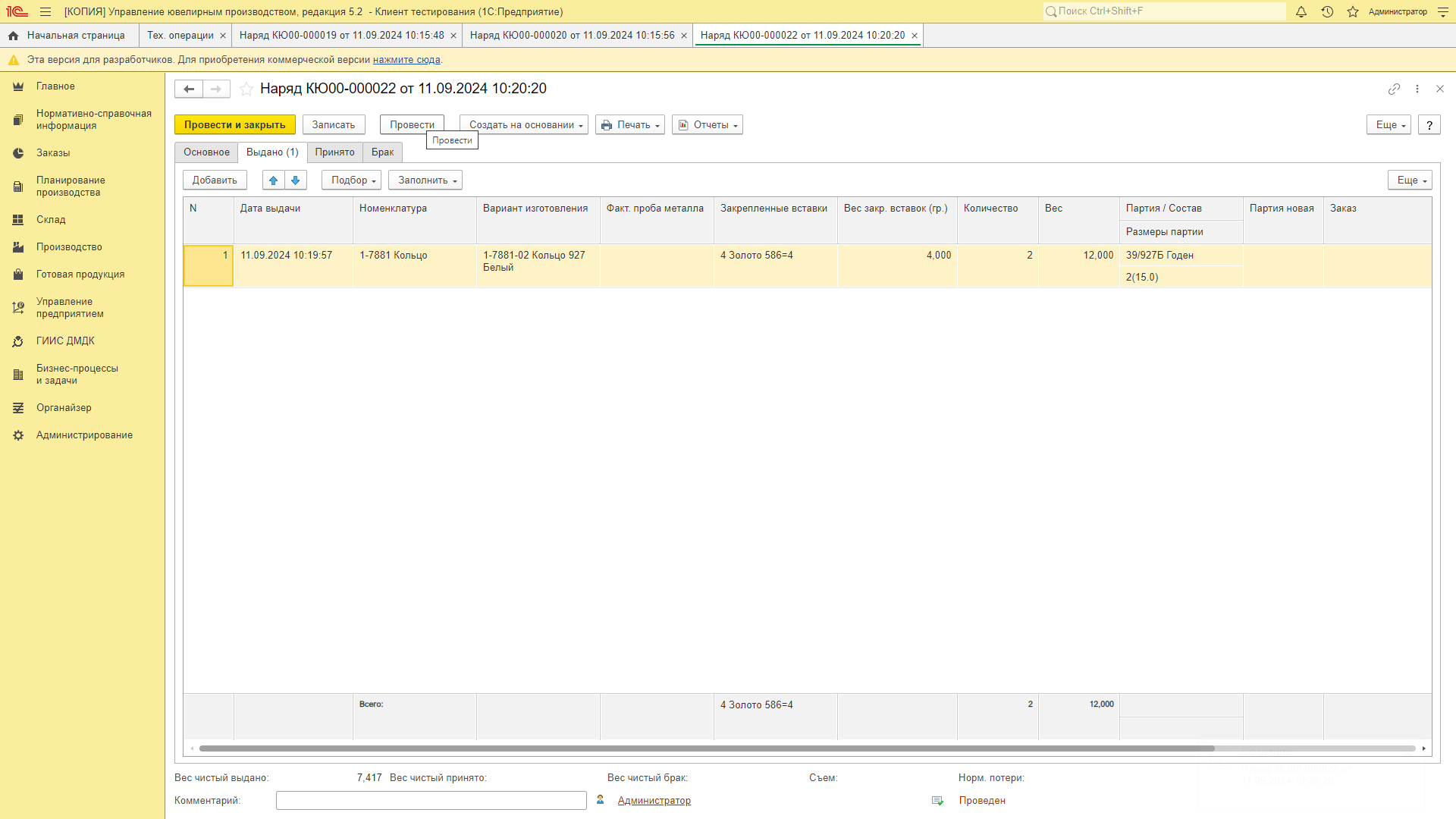This screenshot has height=819, width=1456.
Task: Go forward with the right arrow button
Action: (x=216, y=89)
